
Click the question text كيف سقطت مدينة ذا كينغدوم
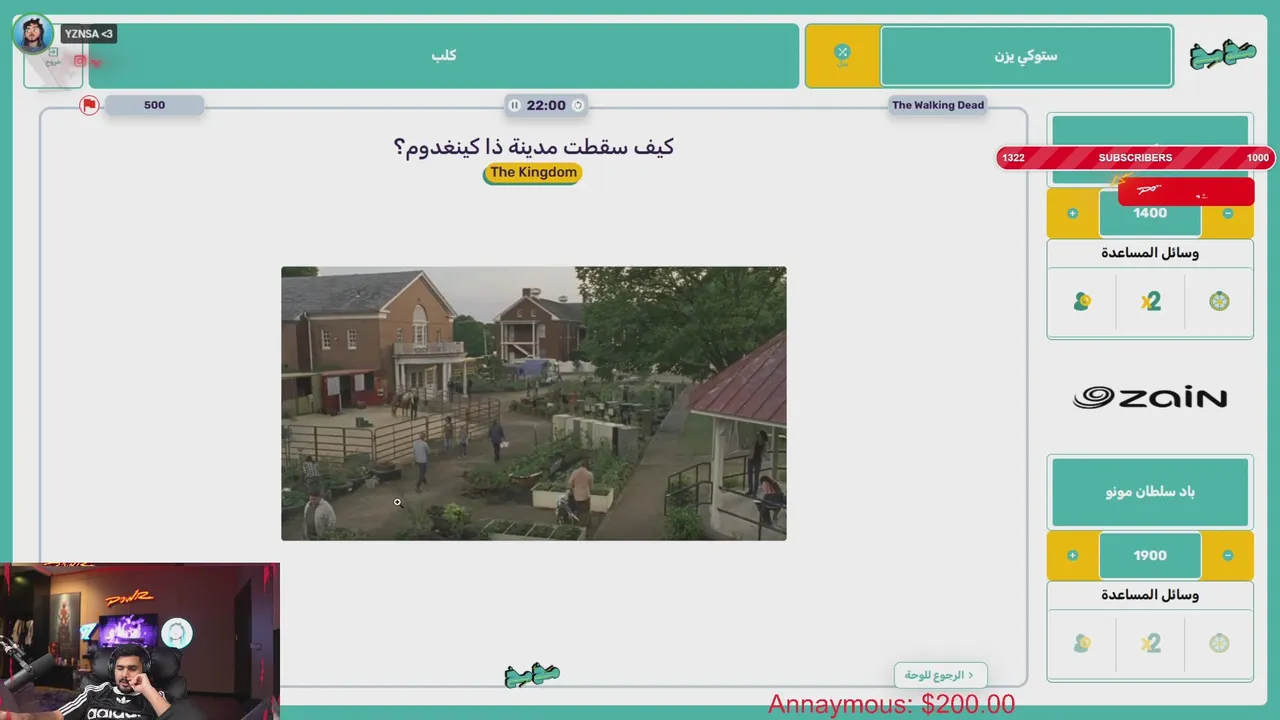pos(534,147)
